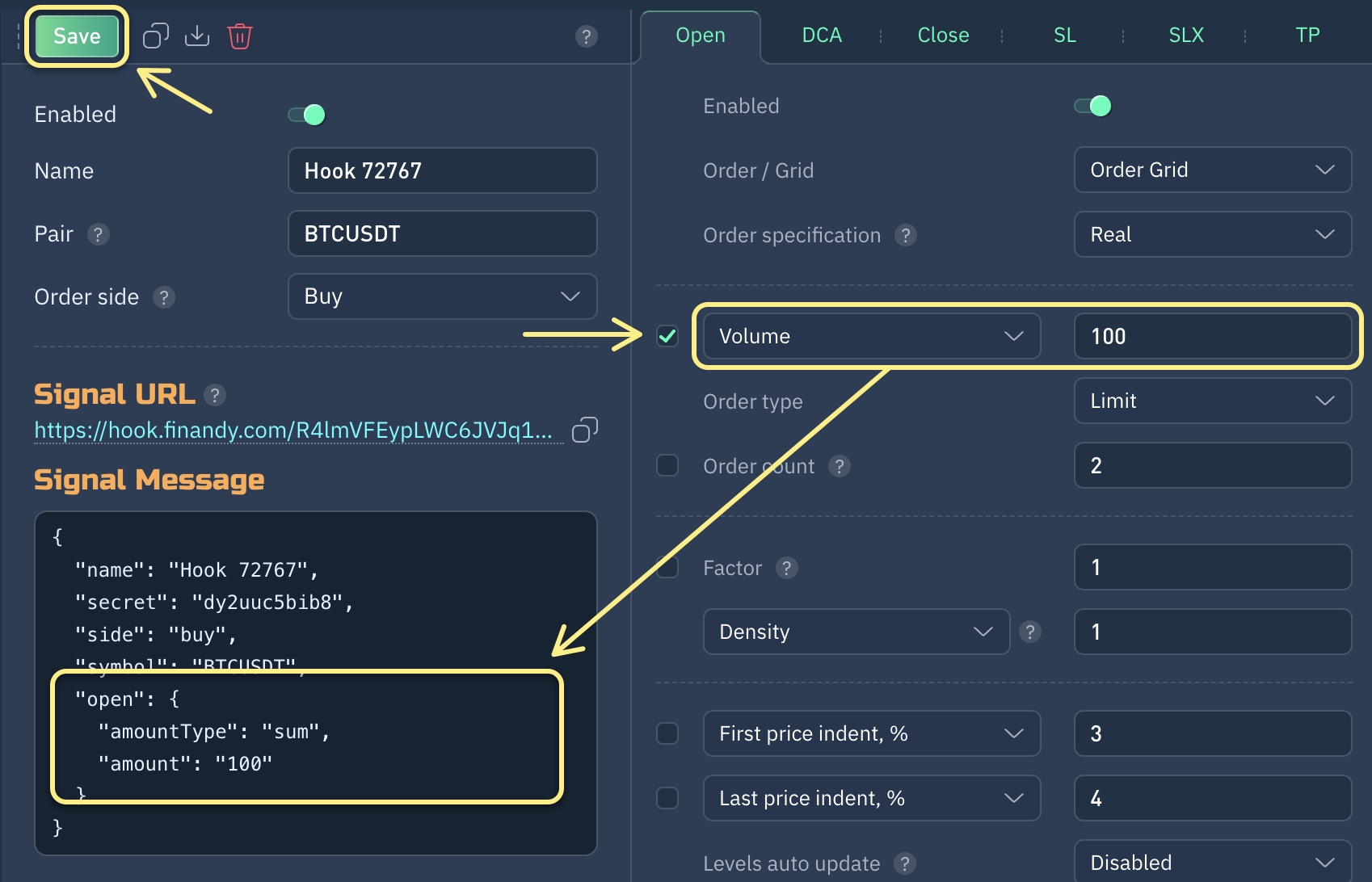Open help icon at top of left panel
Image resolution: width=1372 pixels, height=882 pixels.
pos(587,36)
